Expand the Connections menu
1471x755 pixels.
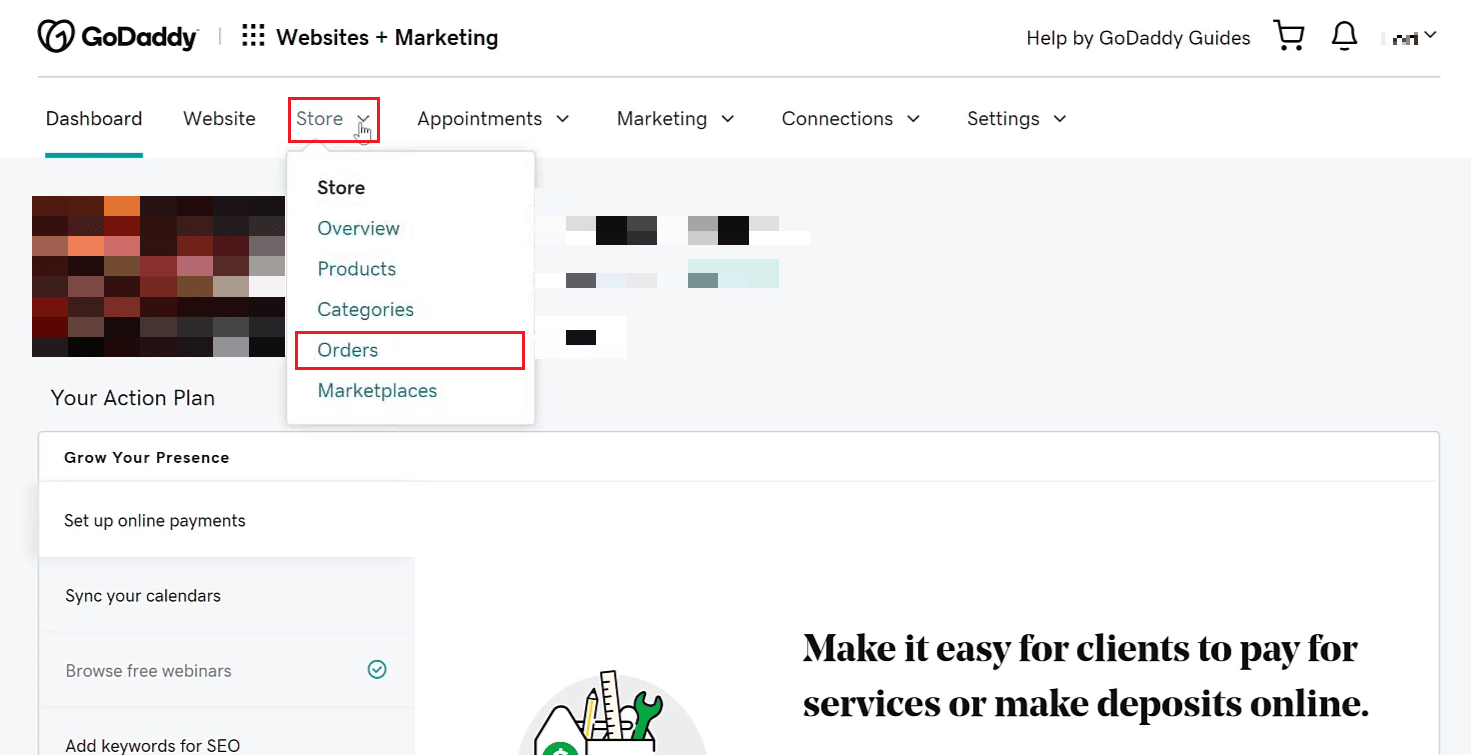tap(851, 119)
